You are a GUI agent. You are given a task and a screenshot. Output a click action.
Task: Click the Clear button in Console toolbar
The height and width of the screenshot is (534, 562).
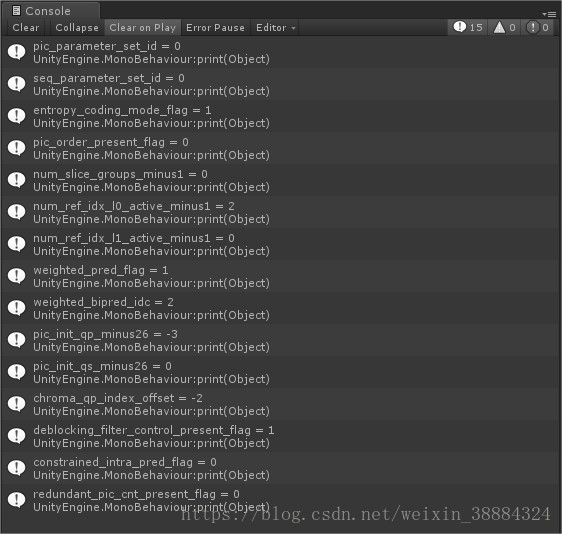click(25, 28)
